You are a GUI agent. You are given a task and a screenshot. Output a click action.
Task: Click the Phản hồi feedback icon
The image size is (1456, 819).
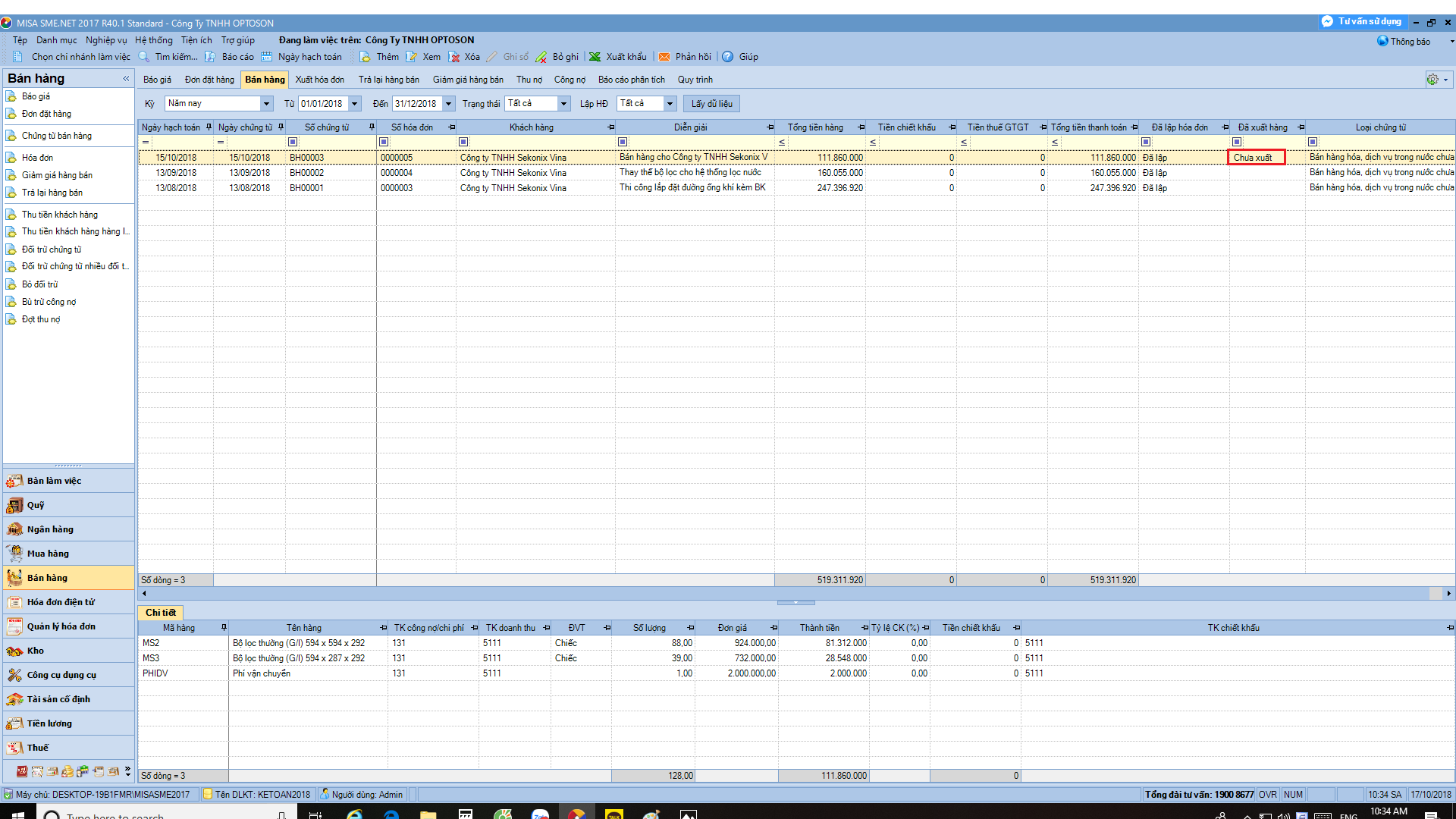tap(664, 57)
